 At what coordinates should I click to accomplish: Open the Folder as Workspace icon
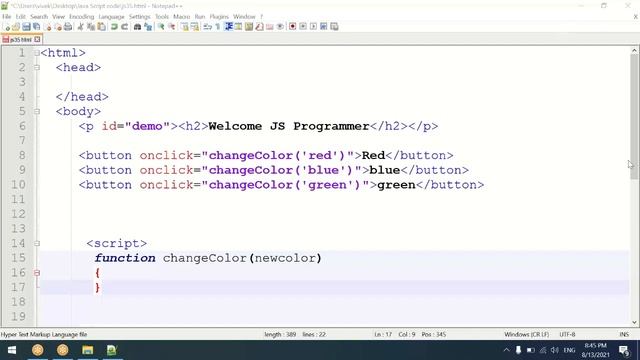(x=269, y=27)
